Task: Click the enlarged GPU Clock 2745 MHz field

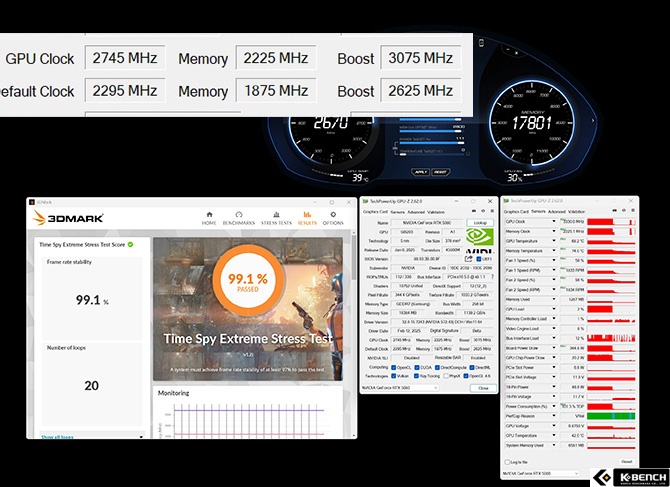Action: click(125, 57)
